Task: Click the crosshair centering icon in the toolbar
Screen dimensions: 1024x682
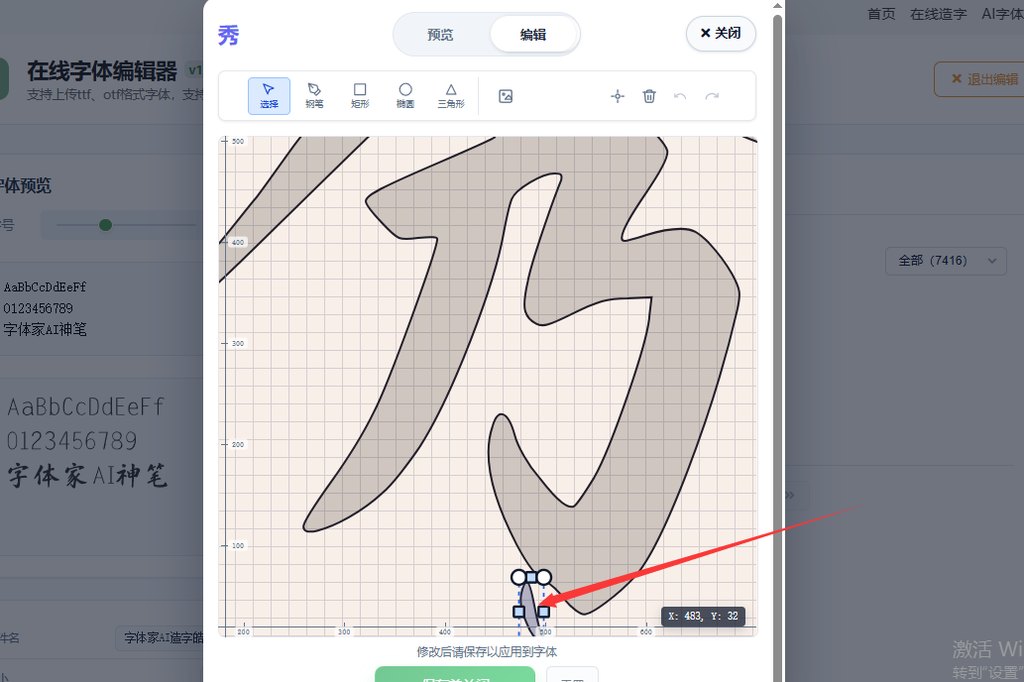Action: pyautogui.click(x=617, y=96)
